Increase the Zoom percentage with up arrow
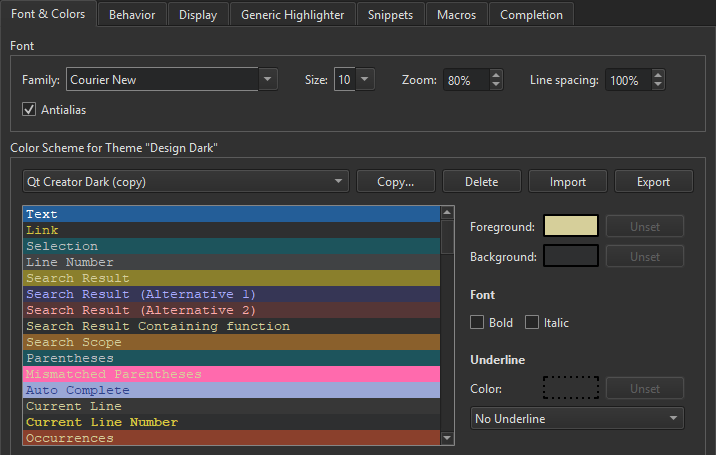This screenshot has height=455, width=716. point(497,75)
